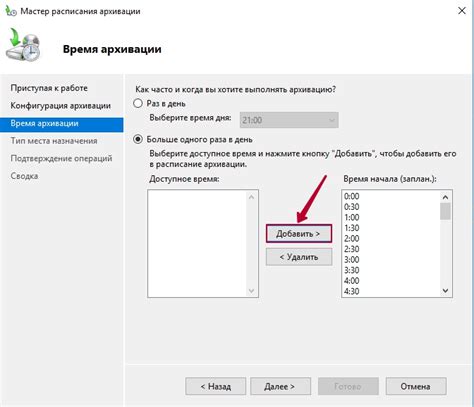Go to 'Приступая к работе' step

[x=49, y=88]
